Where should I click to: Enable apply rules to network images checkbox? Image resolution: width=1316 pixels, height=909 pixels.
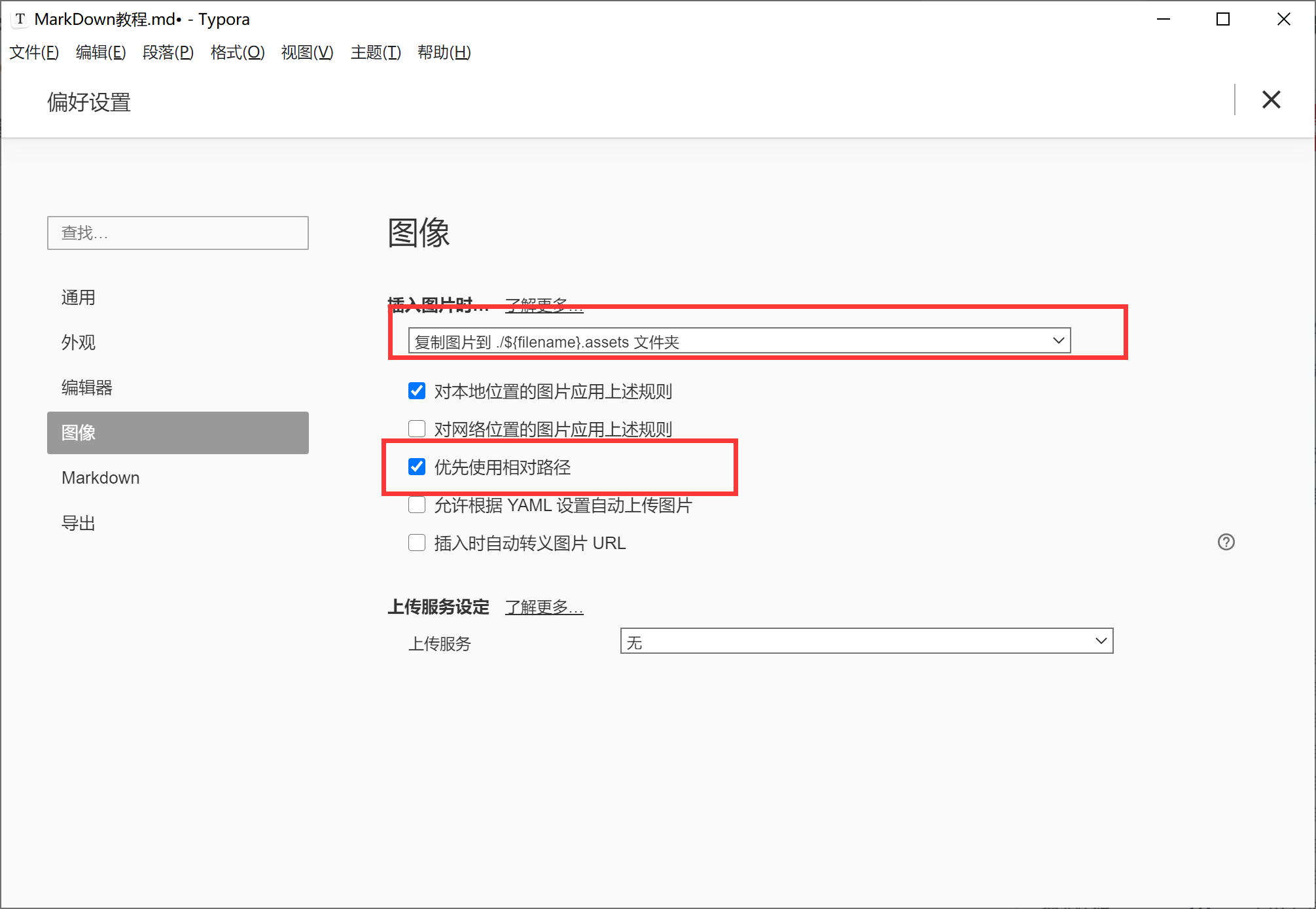417,429
